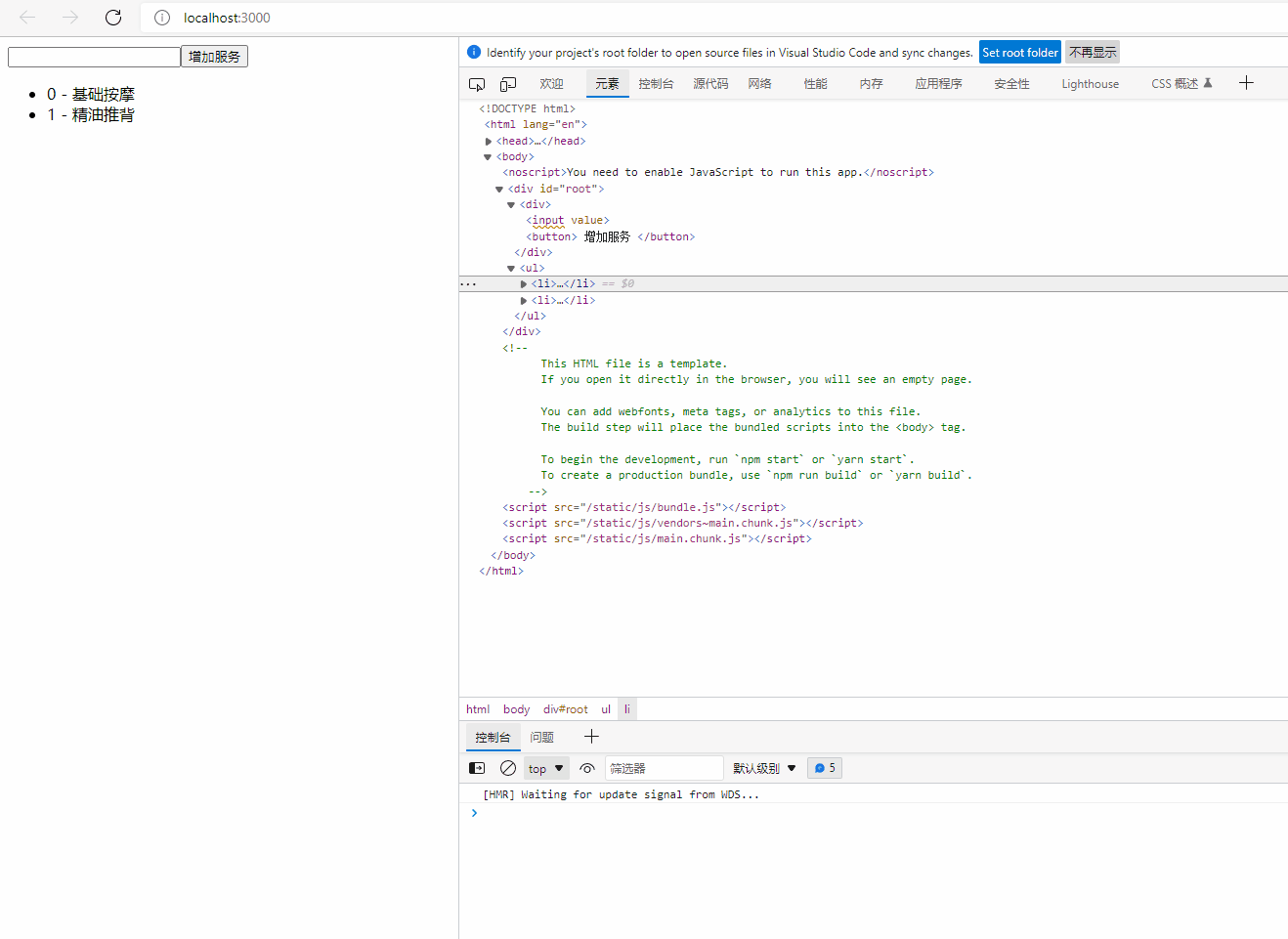View site information icon in address bar
The image size is (1288, 939).
162,18
